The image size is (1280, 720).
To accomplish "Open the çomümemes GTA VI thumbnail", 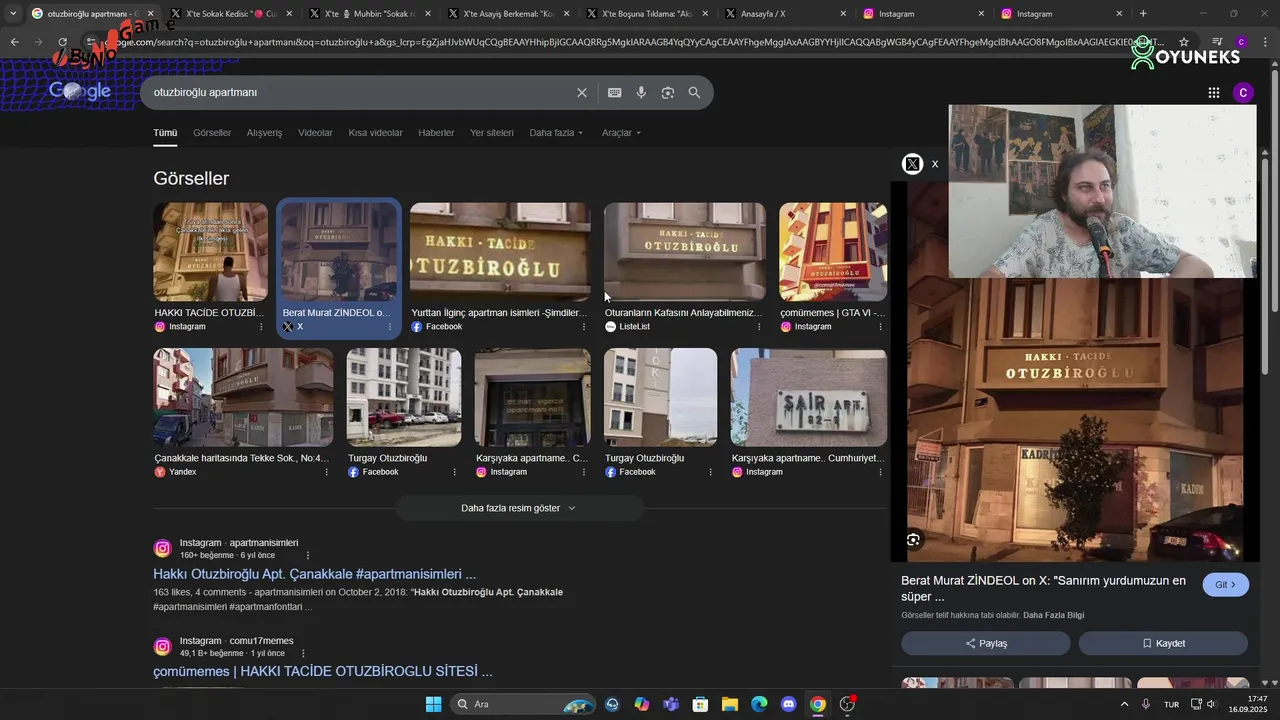I will click(x=832, y=252).
